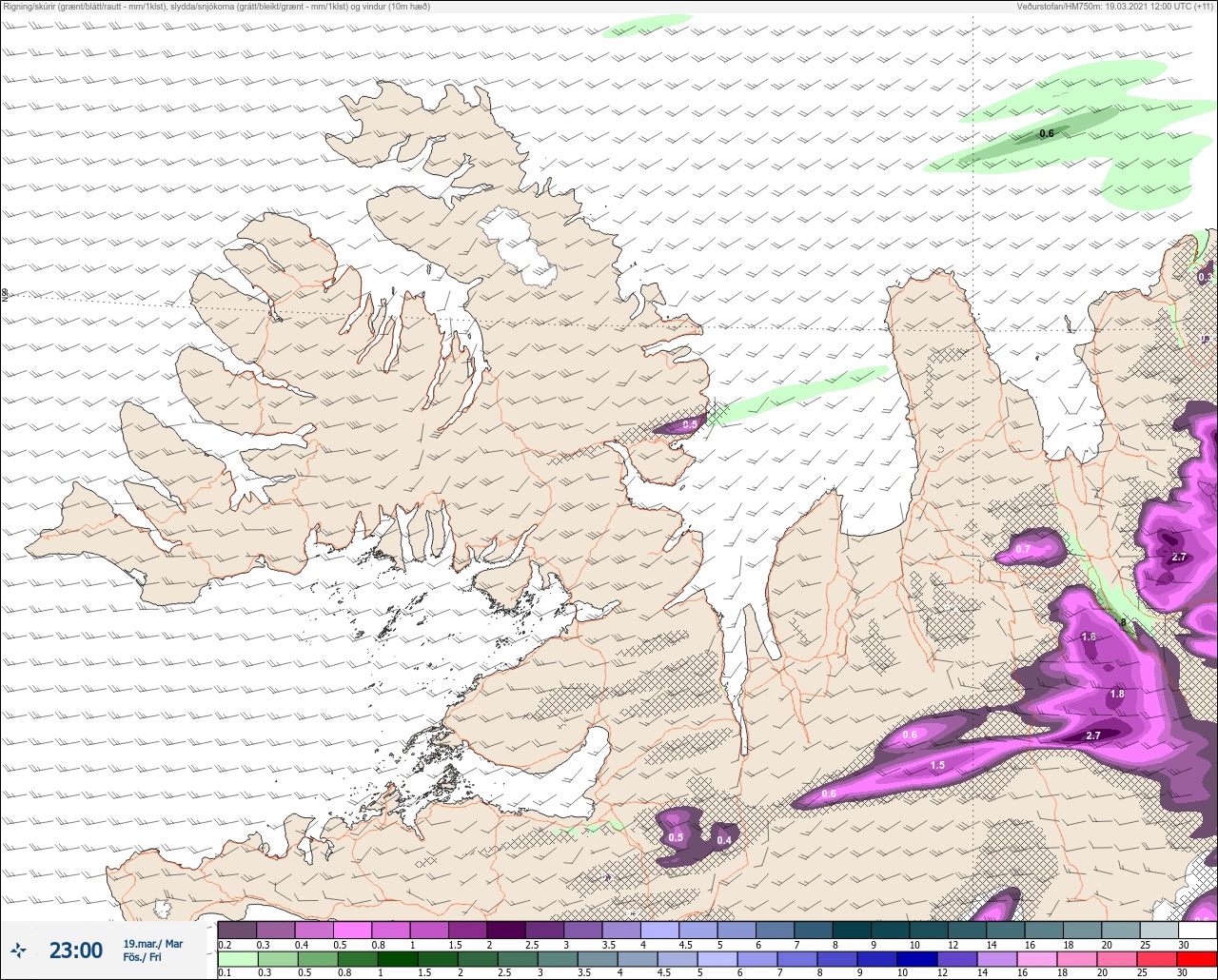Click the 0.2 label under the top legend row
The height and width of the screenshot is (980, 1218).
[x=225, y=944]
